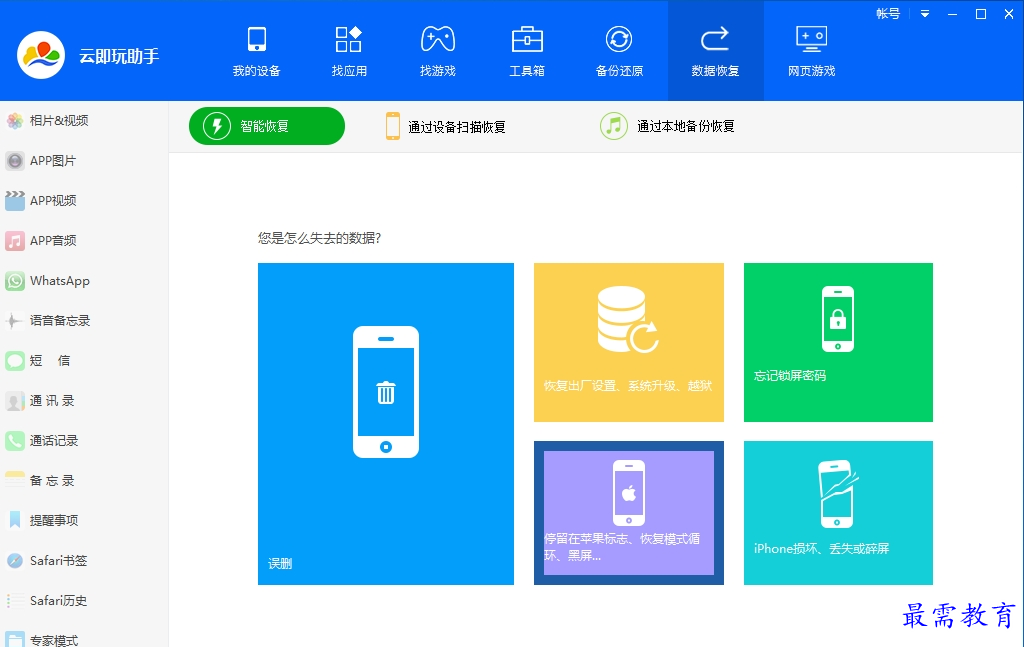Screen dimensions: 1024x647
Task: Open 找游戏 gamepad icon
Action: tap(438, 39)
